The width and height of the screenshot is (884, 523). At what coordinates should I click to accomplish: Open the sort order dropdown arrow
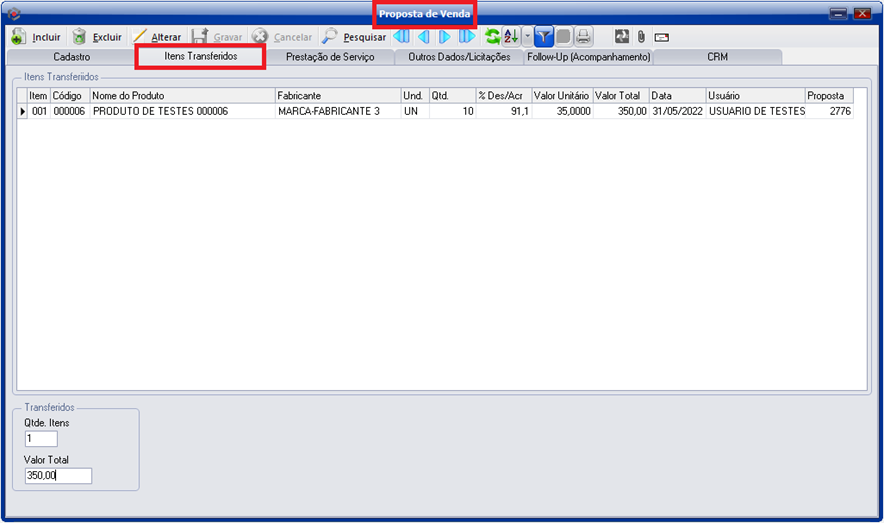[x=527, y=37]
